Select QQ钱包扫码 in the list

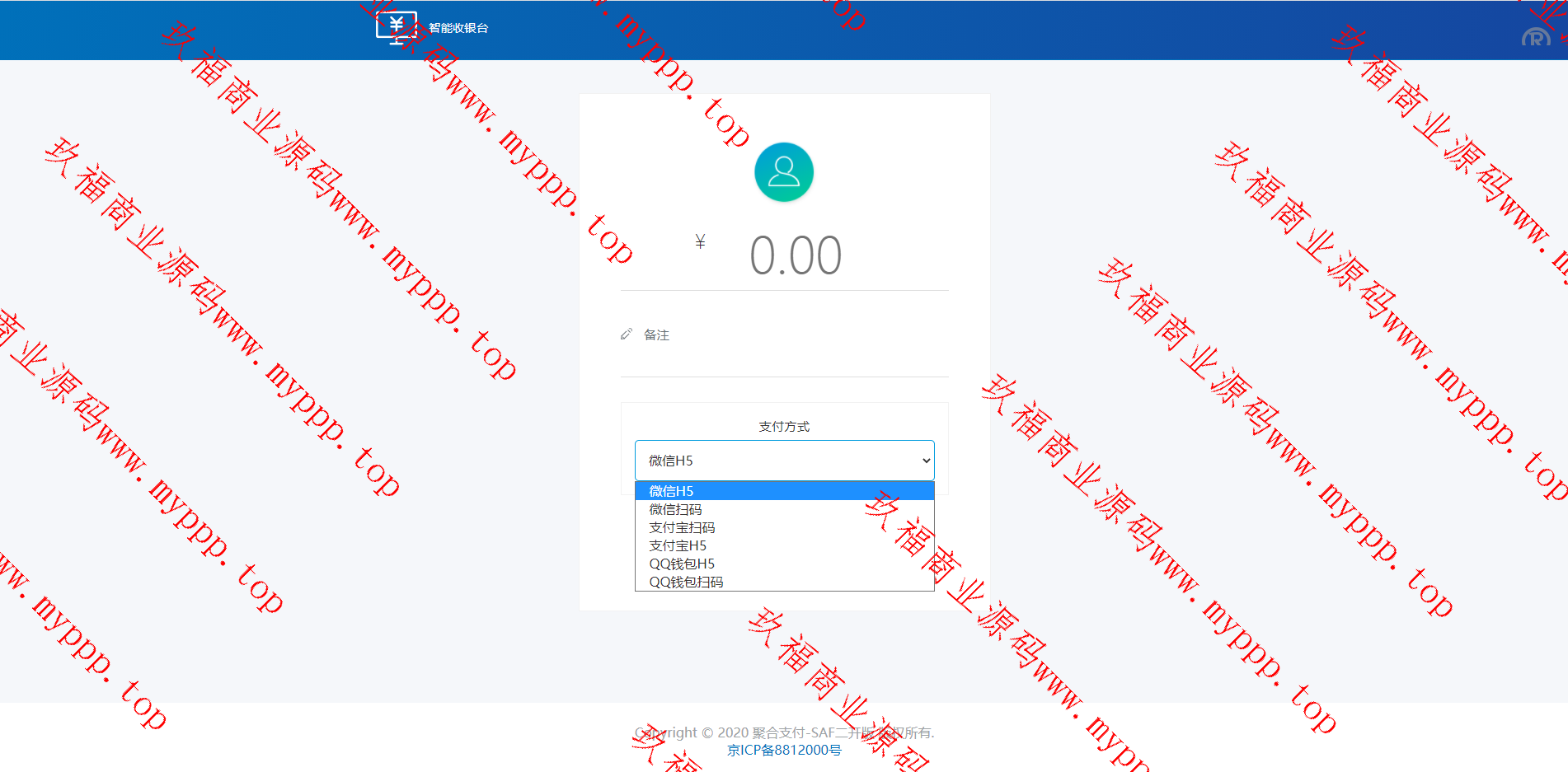point(687,582)
